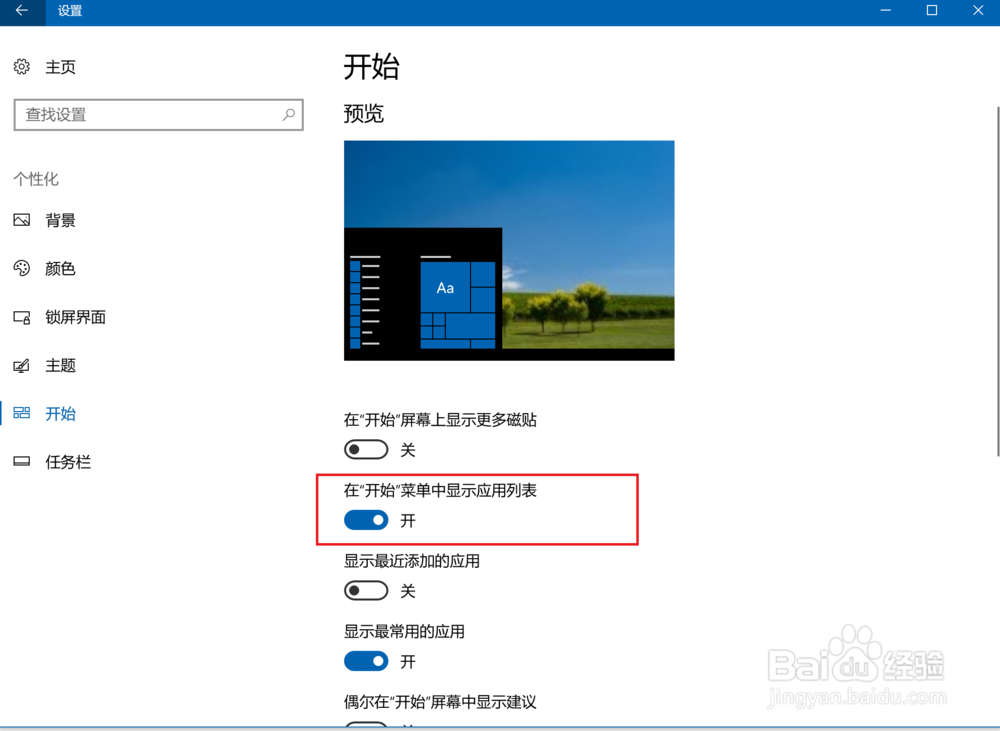The image size is (1000, 731).
Task: Click the magnifier icon in the search box
Action: pos(288,115)
